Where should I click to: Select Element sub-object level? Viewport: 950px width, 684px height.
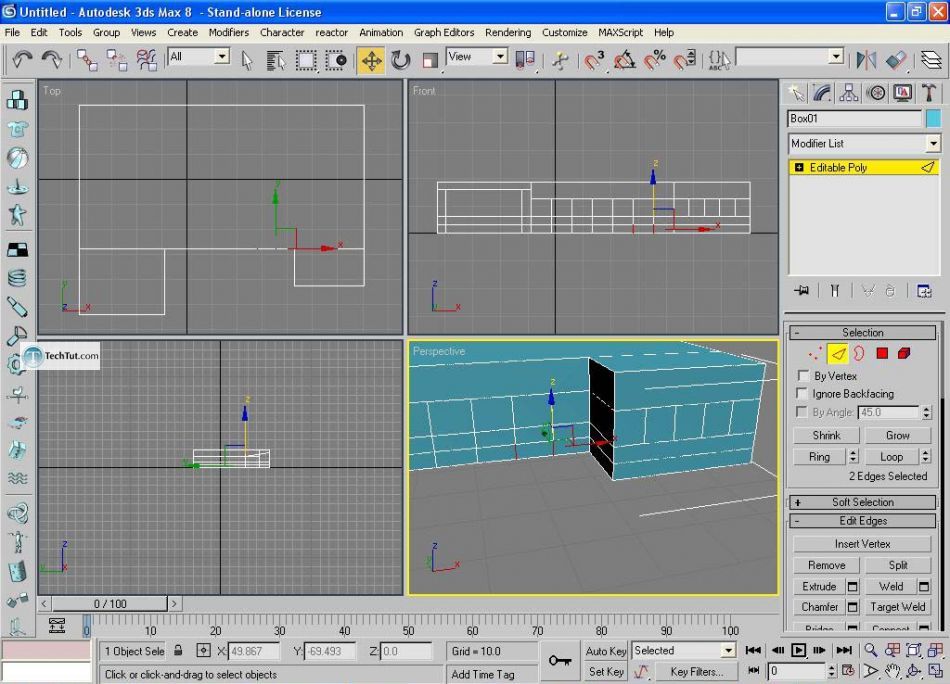[x=904, y=353]
